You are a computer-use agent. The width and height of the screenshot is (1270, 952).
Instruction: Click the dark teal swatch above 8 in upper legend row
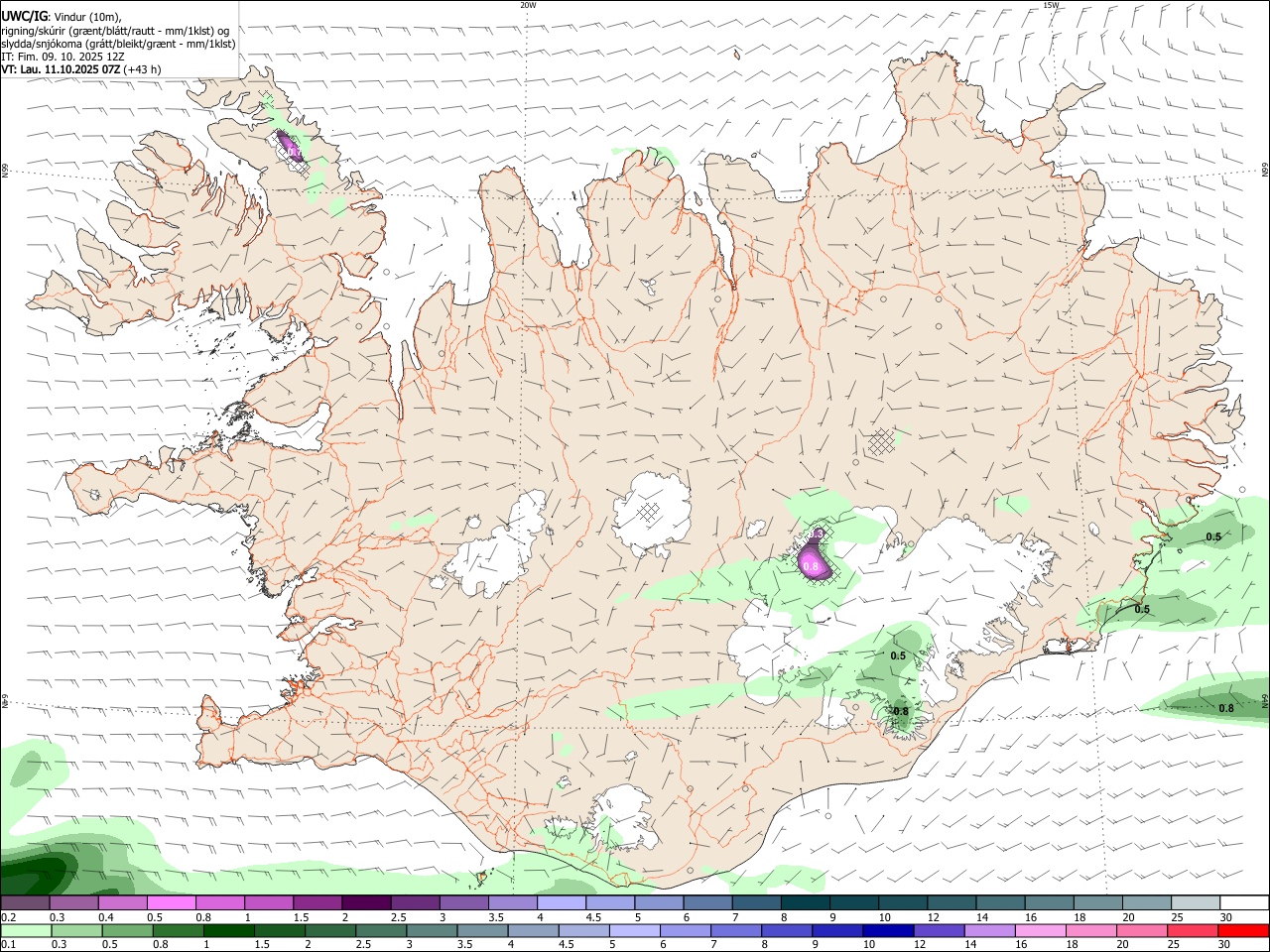(x=806, y=902)
